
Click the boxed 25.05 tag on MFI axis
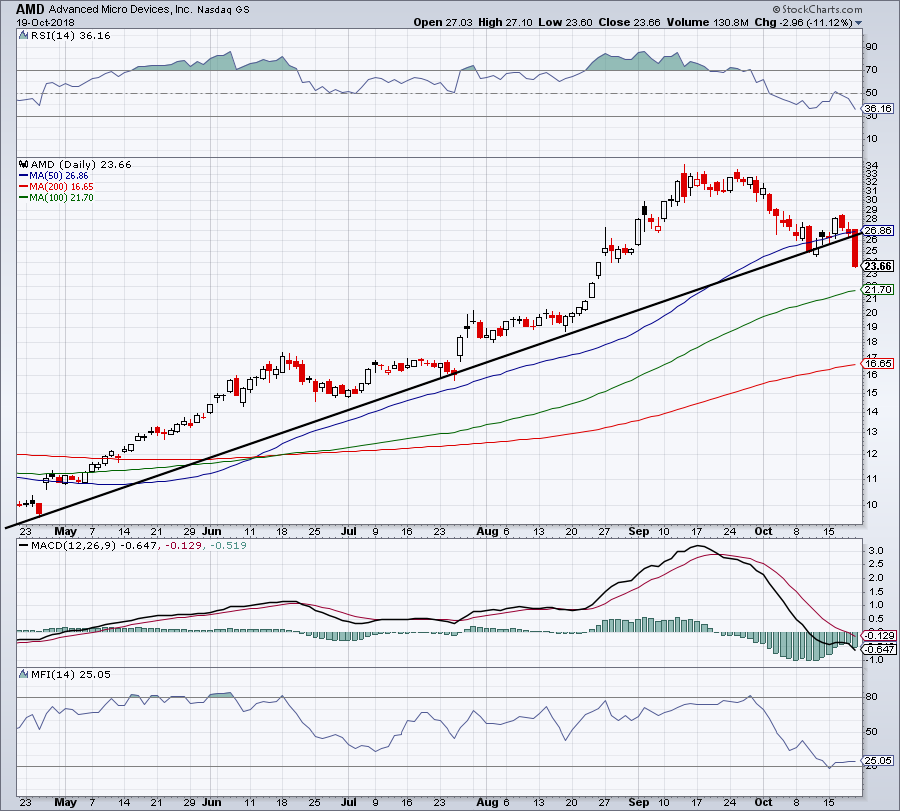(878, 760)
